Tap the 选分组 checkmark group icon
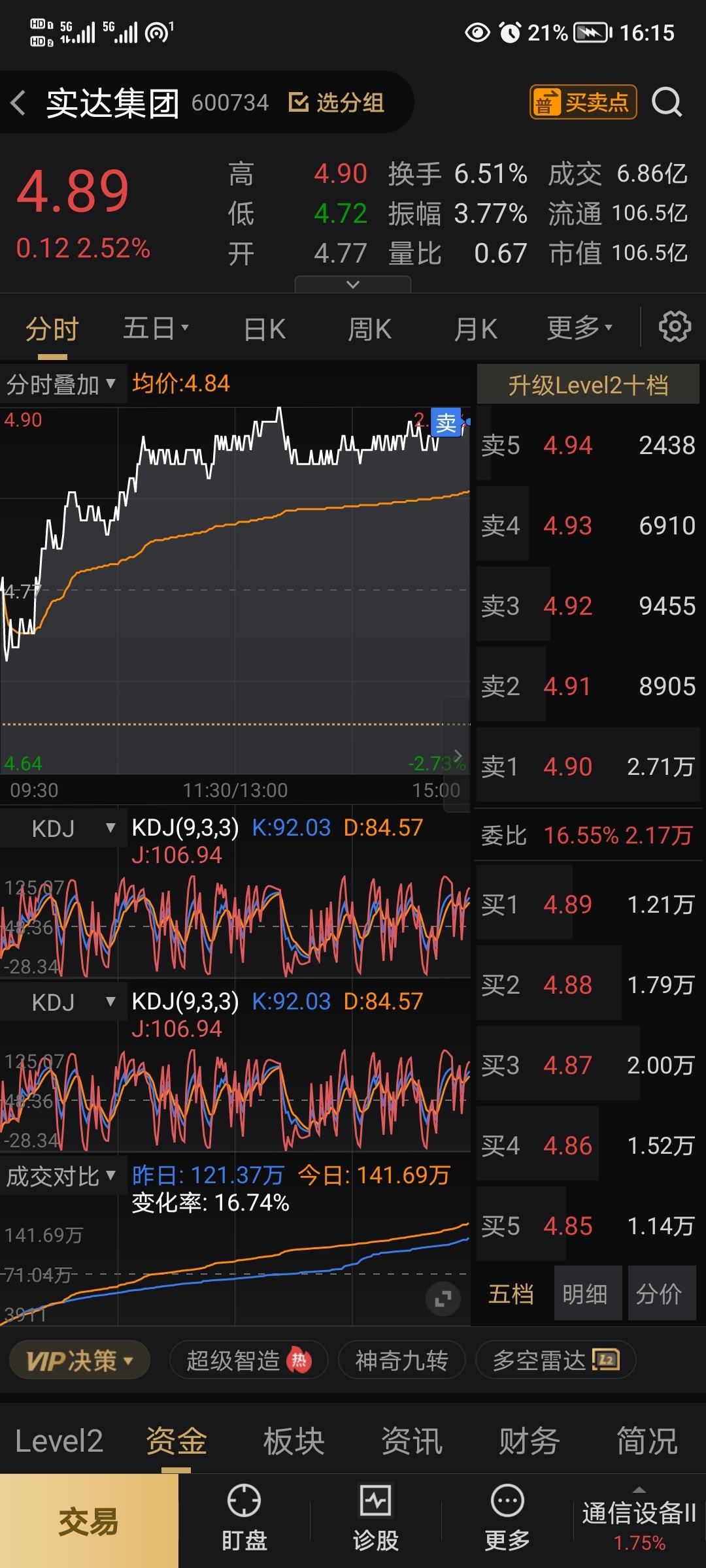706x1568 pixels. (x=299, y=102)
